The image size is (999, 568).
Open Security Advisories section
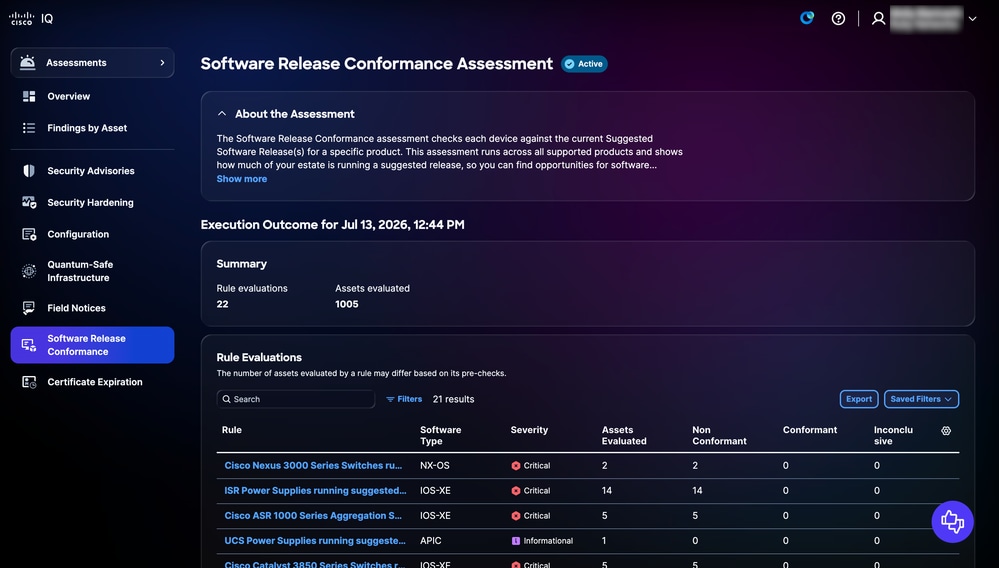[x=91, y=171]
